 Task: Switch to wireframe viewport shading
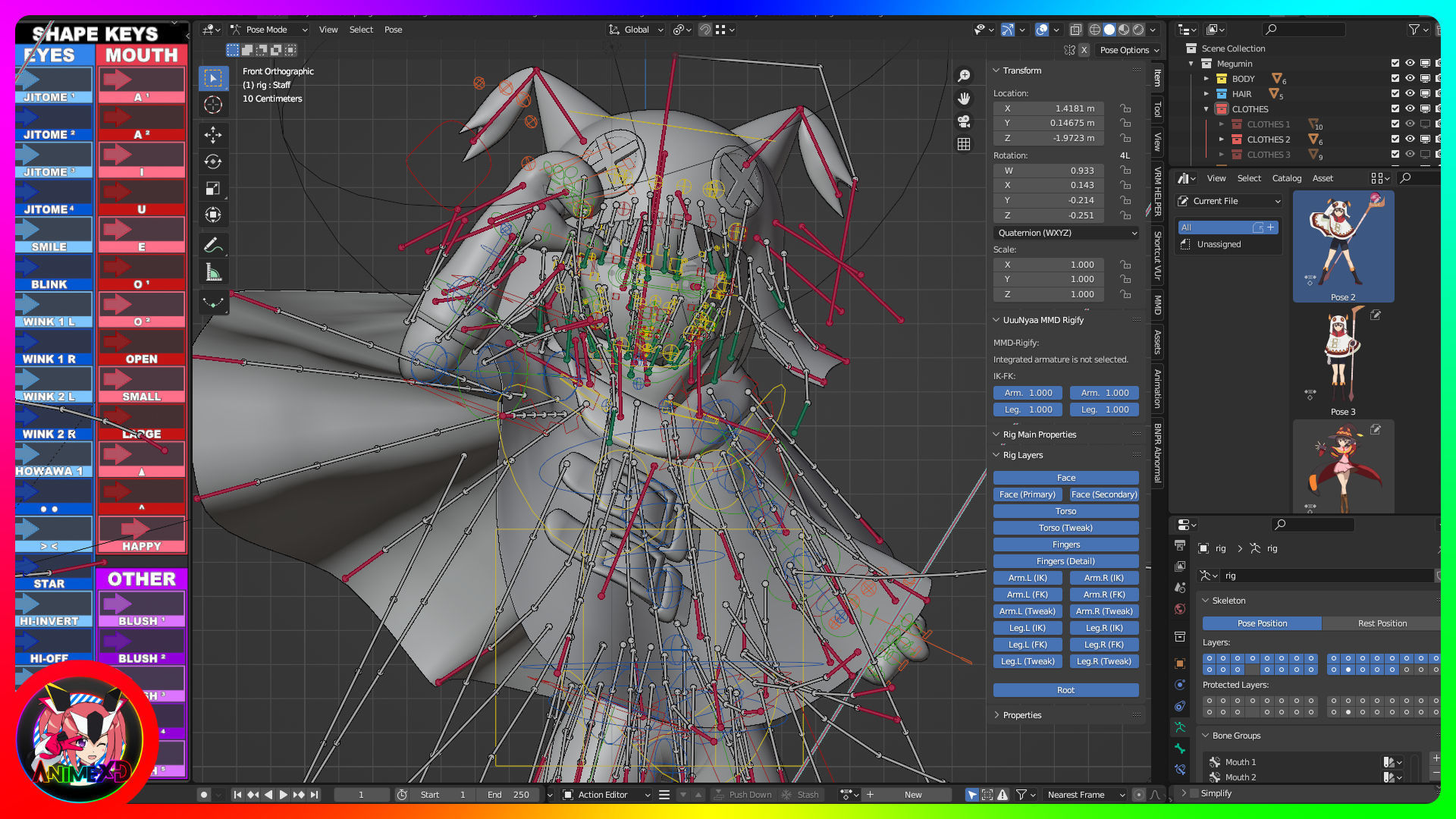click(x=1095, y=30)
